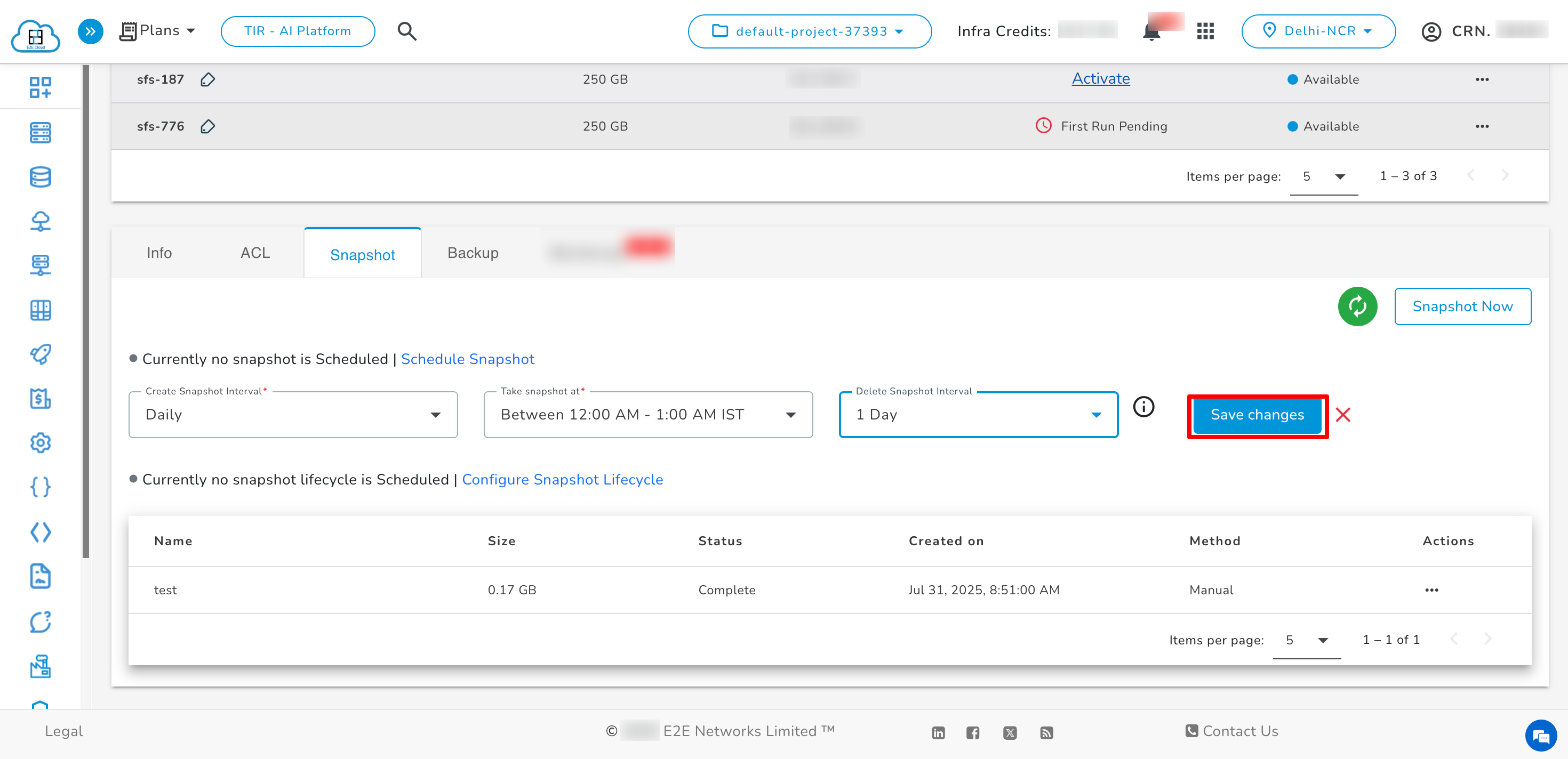This screenshot has height=759, width=1568.
Task: Open actions menu for sfs-776 row
Action: coord(1482,126)
